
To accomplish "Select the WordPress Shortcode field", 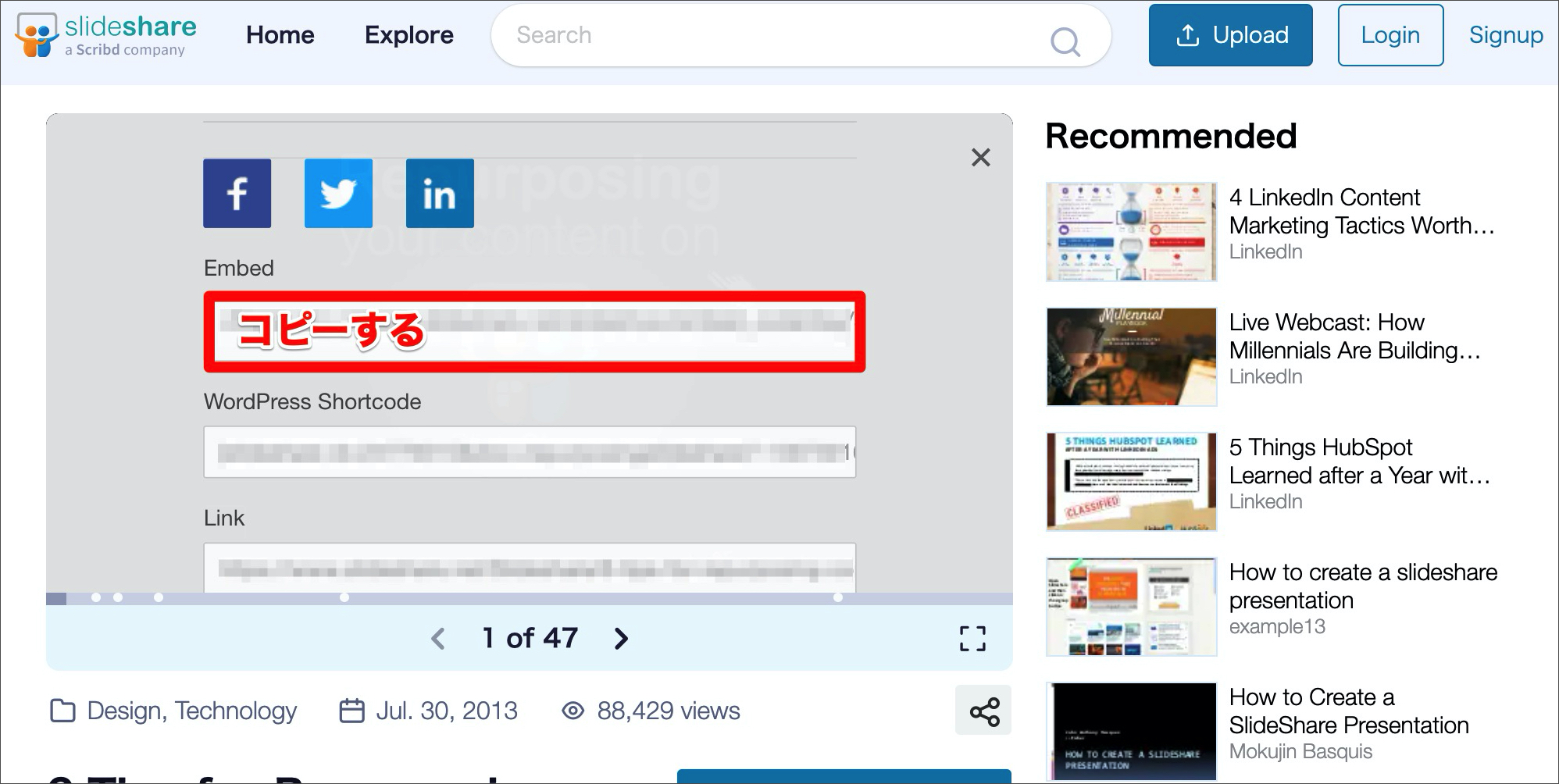I will click(530, 451).
